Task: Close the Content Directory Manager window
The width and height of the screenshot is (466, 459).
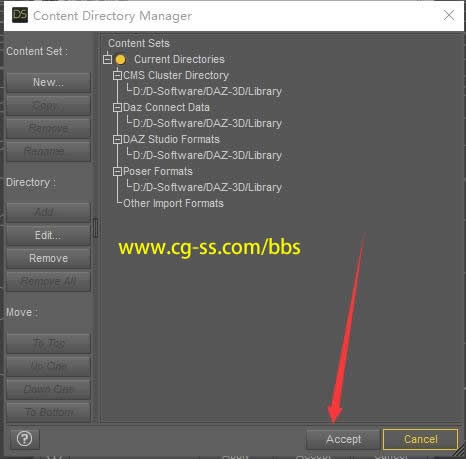Action: click(449, 15)
